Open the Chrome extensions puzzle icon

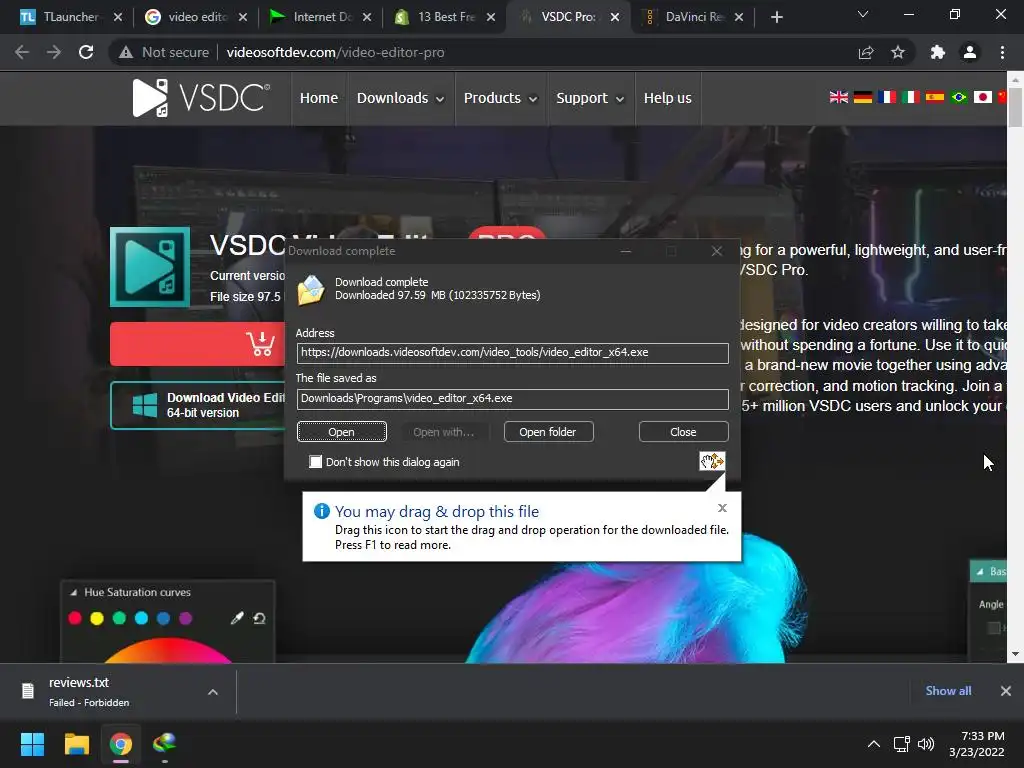tap(938, 52)
